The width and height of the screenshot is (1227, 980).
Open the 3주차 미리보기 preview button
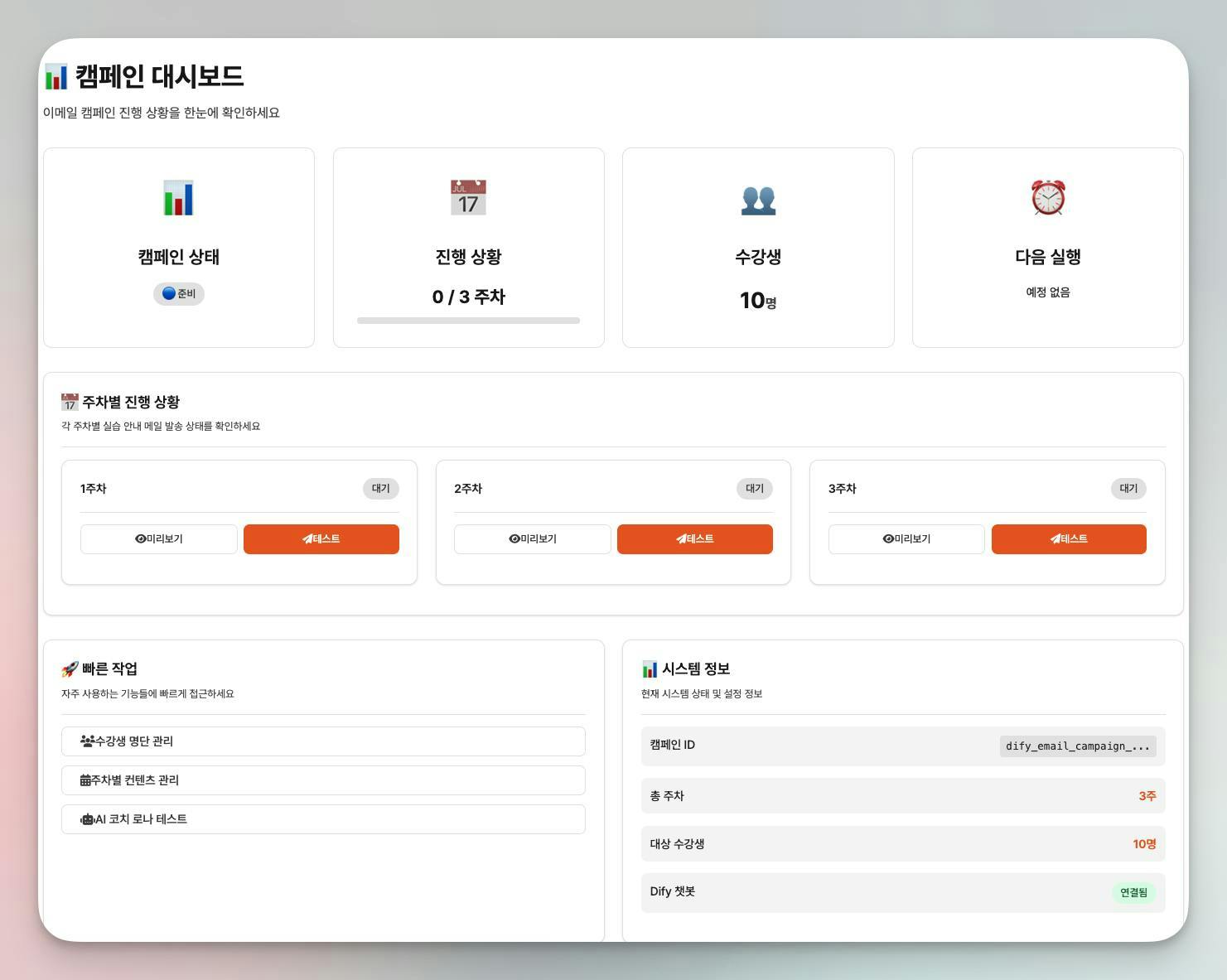point(906,539)
